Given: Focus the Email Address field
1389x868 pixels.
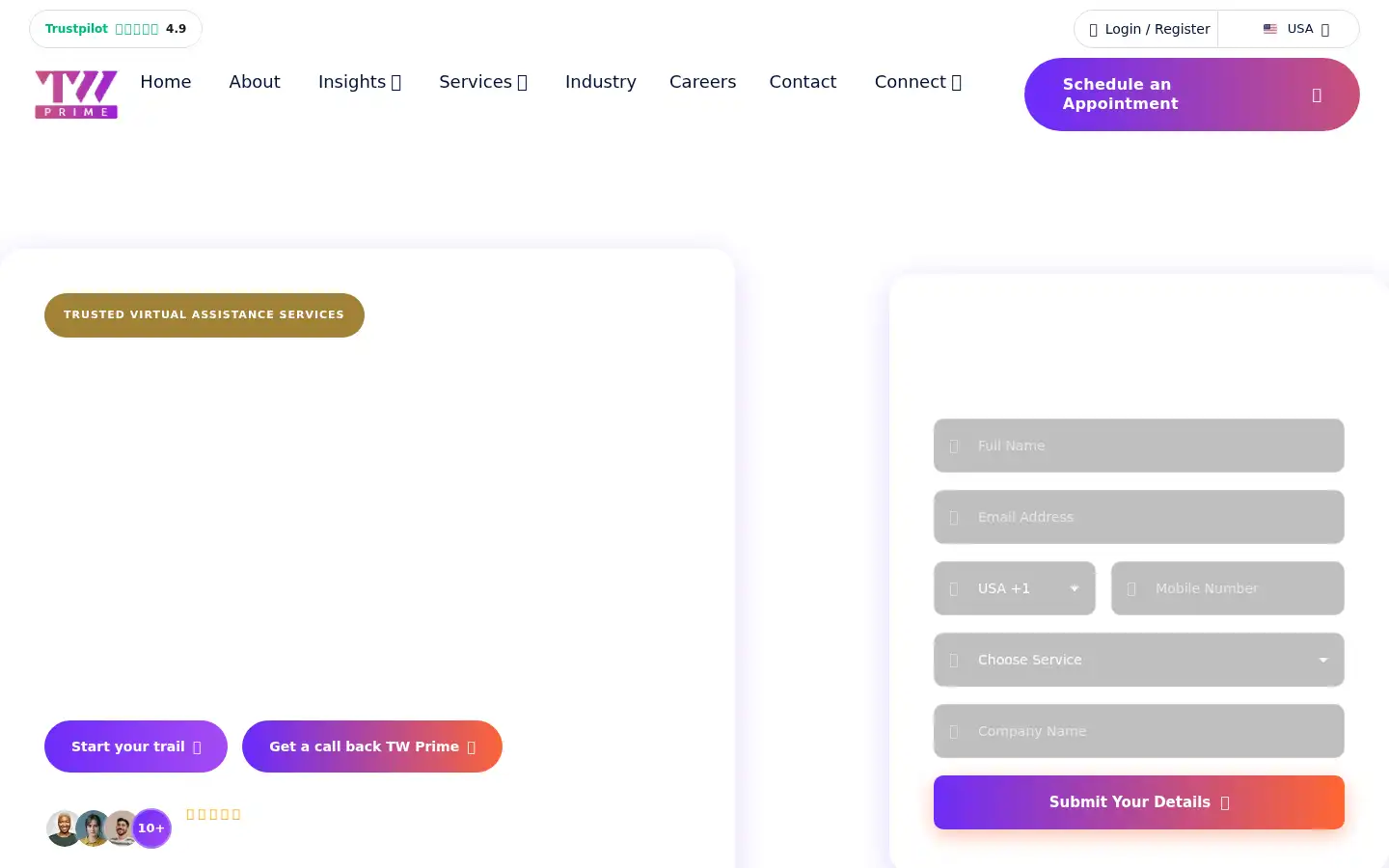Looking at the screenshot, I should [1139, 517].
